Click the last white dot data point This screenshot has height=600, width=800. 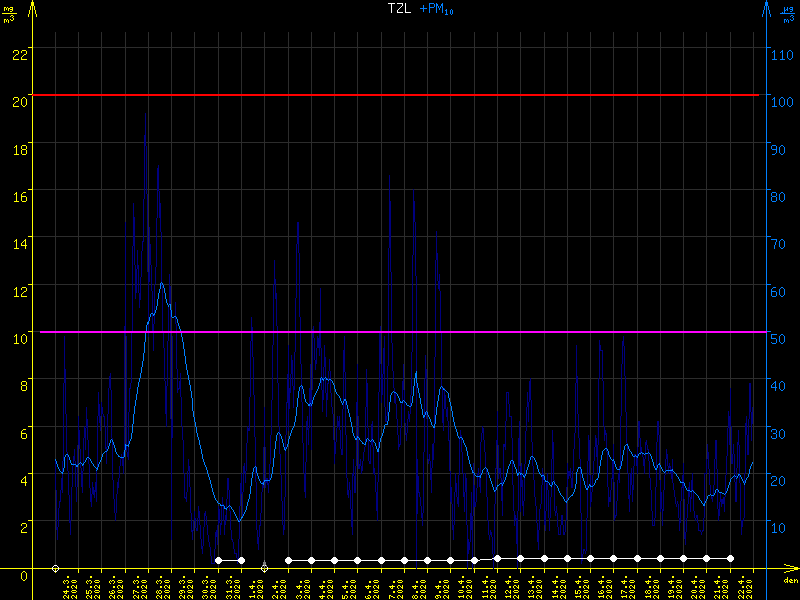(730, 558)
